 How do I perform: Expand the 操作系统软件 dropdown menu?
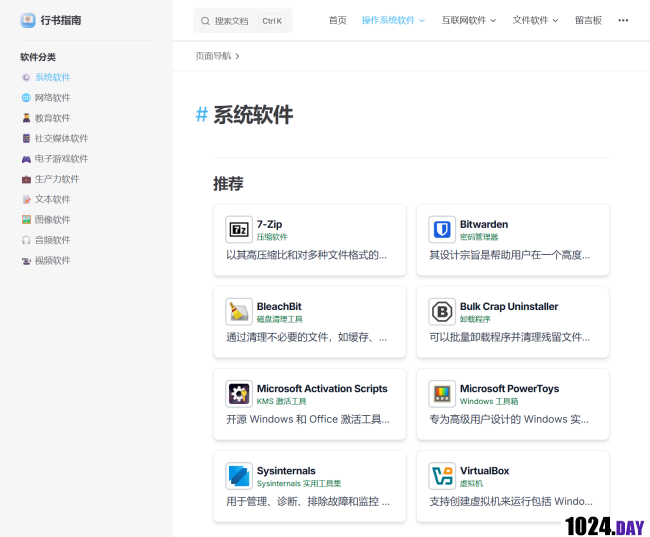click(x=393, y=20)
